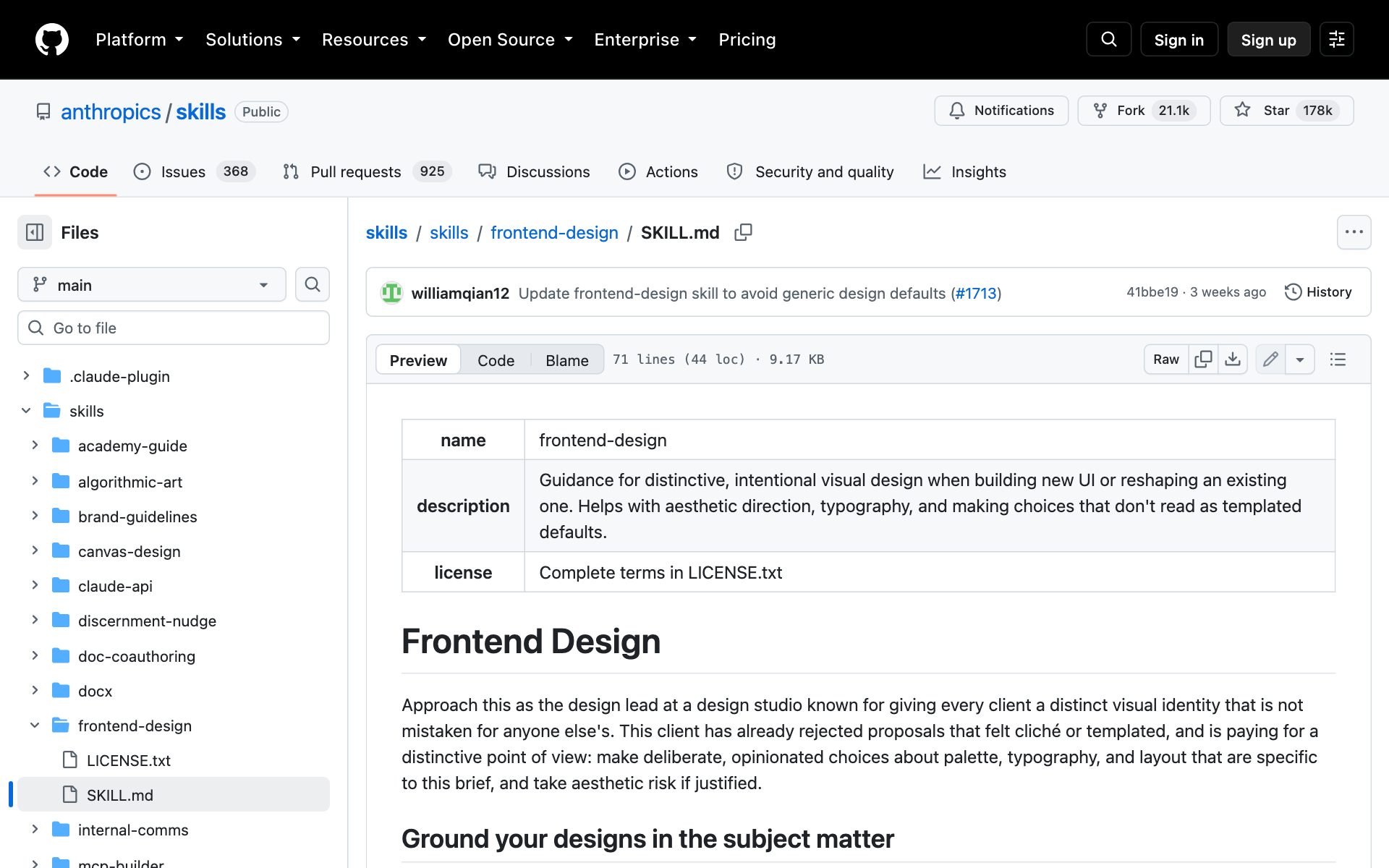This screenshot has height=868, width=1389.
Task: View the Raw file
Action: (x=1166, y=359)
